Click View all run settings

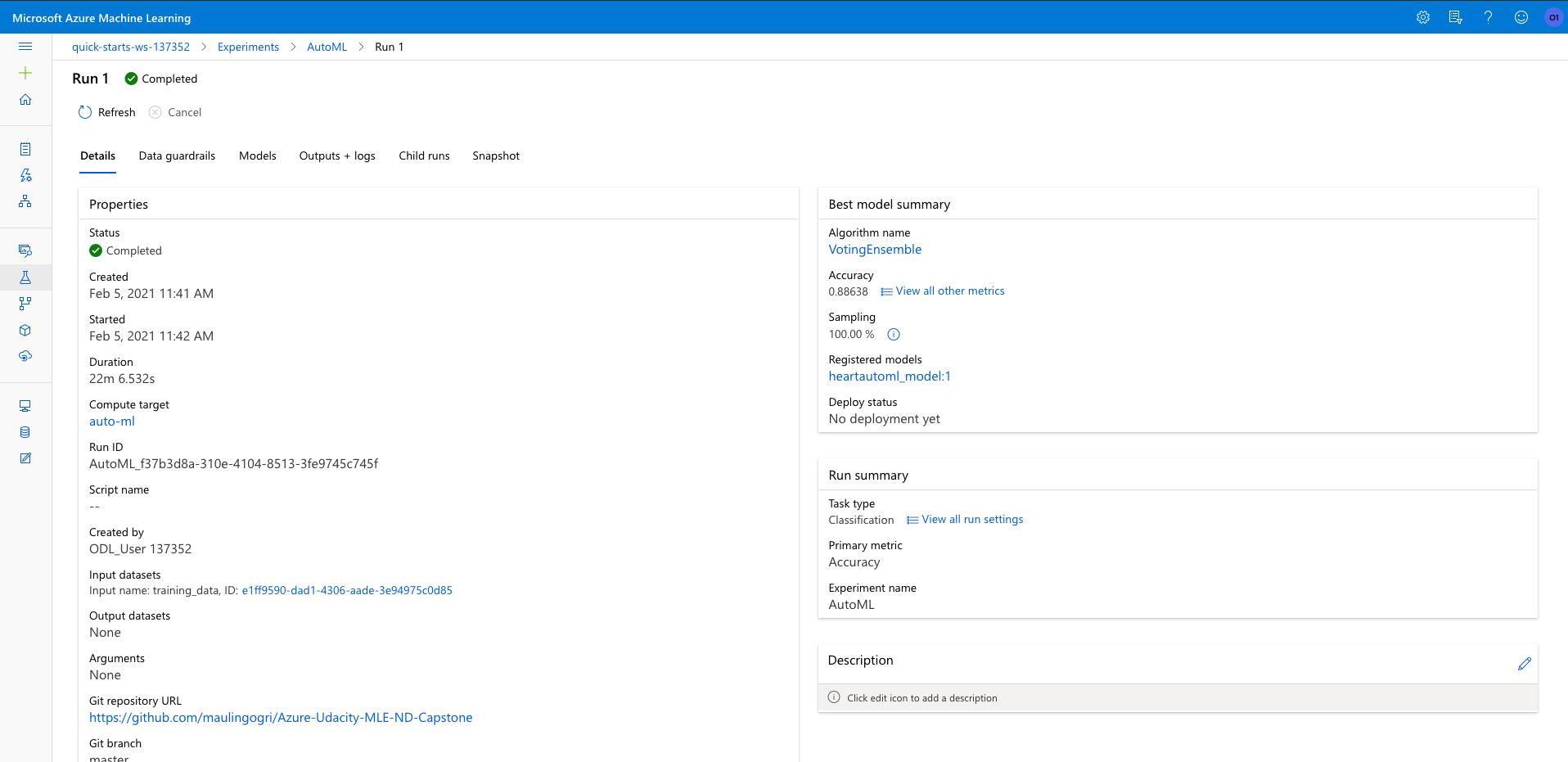[x=965, y=519]
